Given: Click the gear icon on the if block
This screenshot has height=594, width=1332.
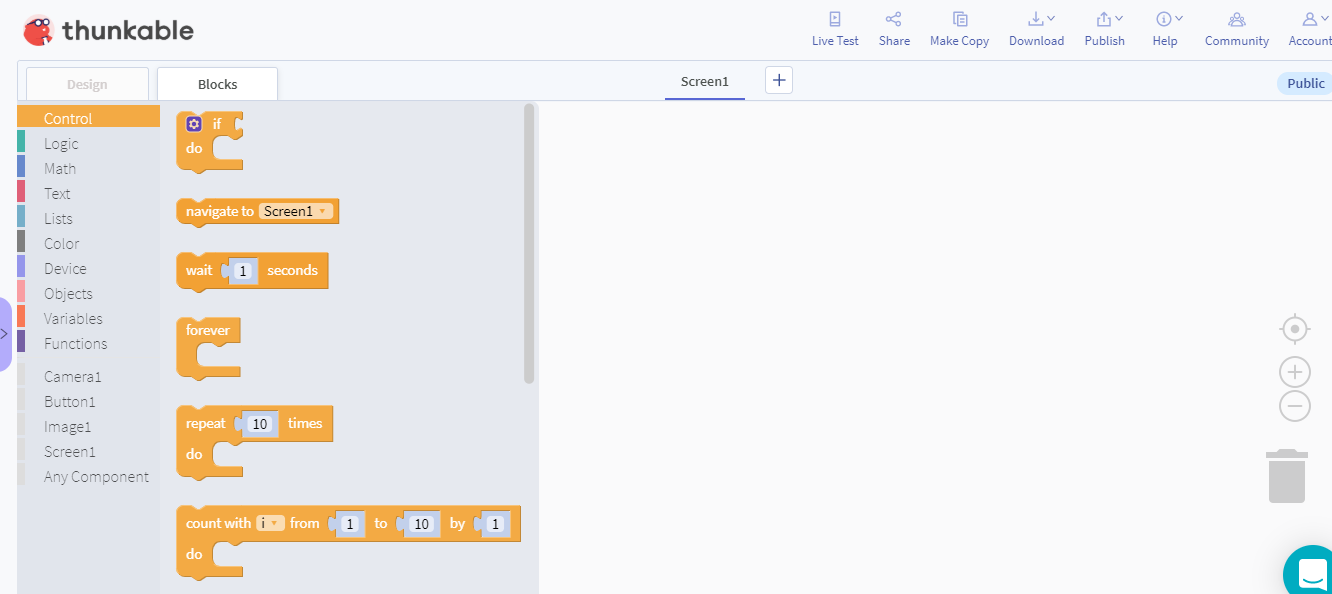Looking at the screenshot, I should click(194, 123).
